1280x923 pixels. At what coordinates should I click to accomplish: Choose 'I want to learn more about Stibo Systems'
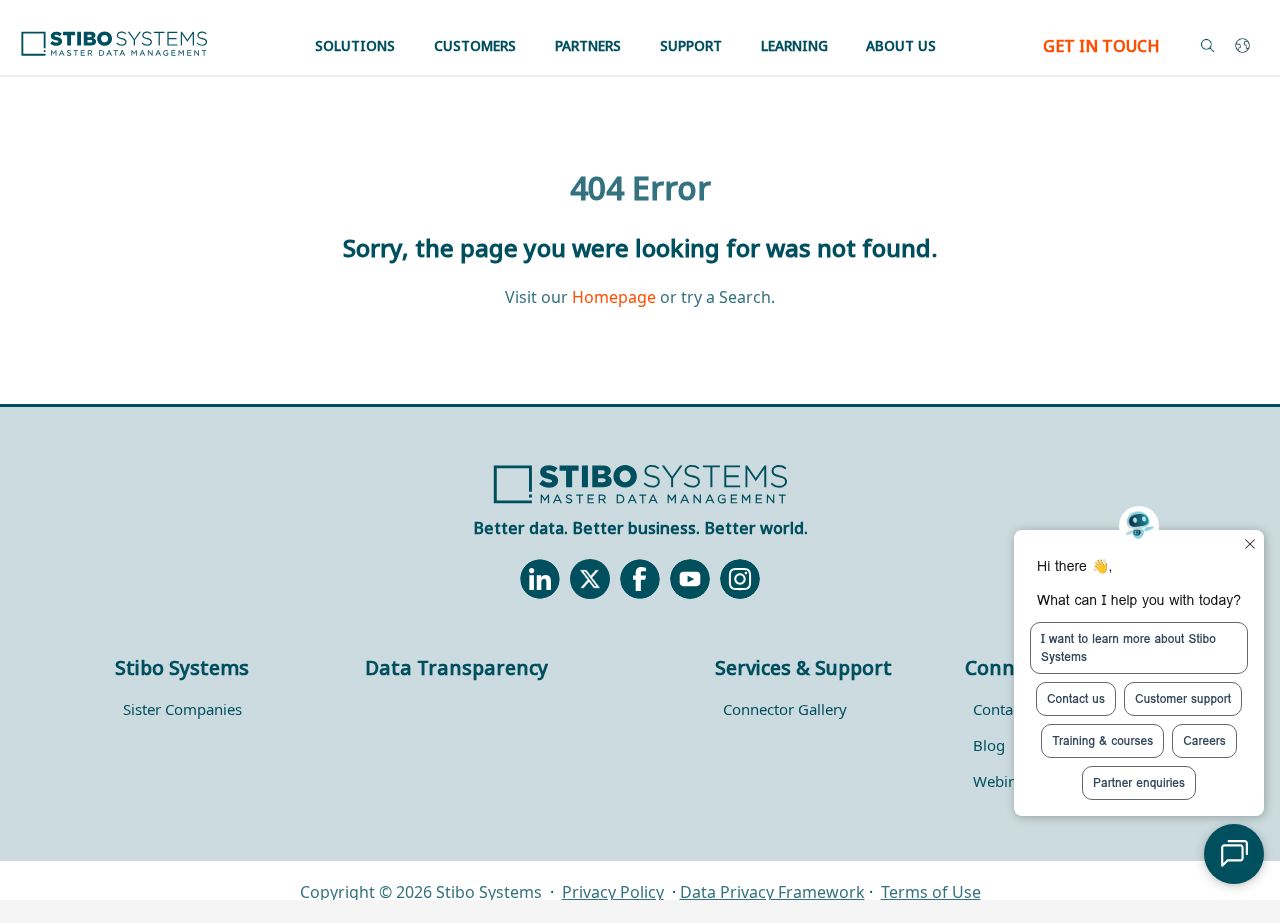point(1139,648)
